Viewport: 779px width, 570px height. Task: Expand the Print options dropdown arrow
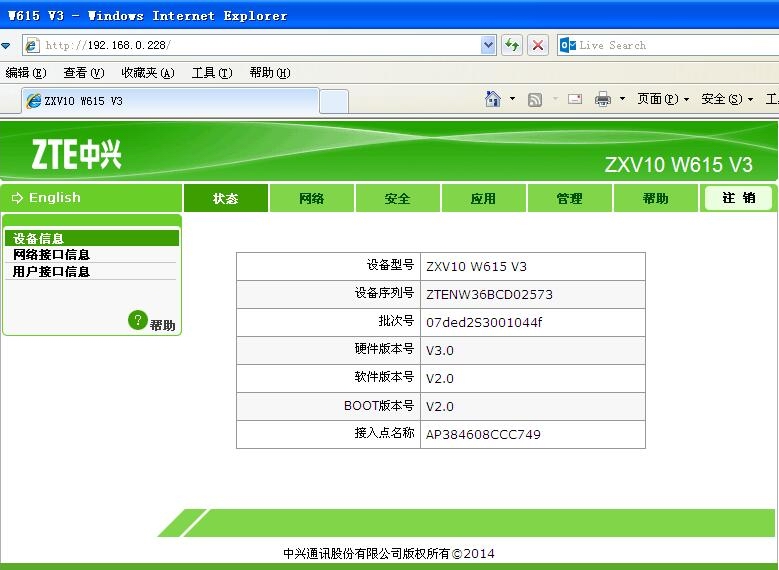click(622, 99)
